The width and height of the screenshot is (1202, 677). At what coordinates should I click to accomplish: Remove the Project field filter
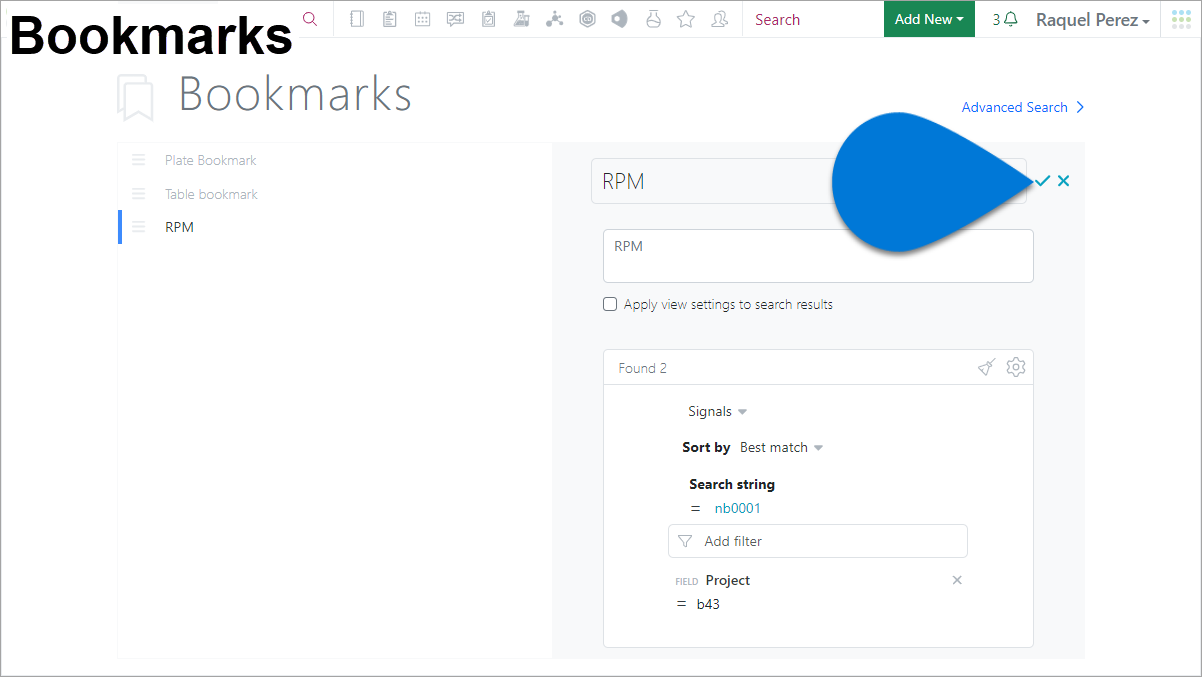957,580
